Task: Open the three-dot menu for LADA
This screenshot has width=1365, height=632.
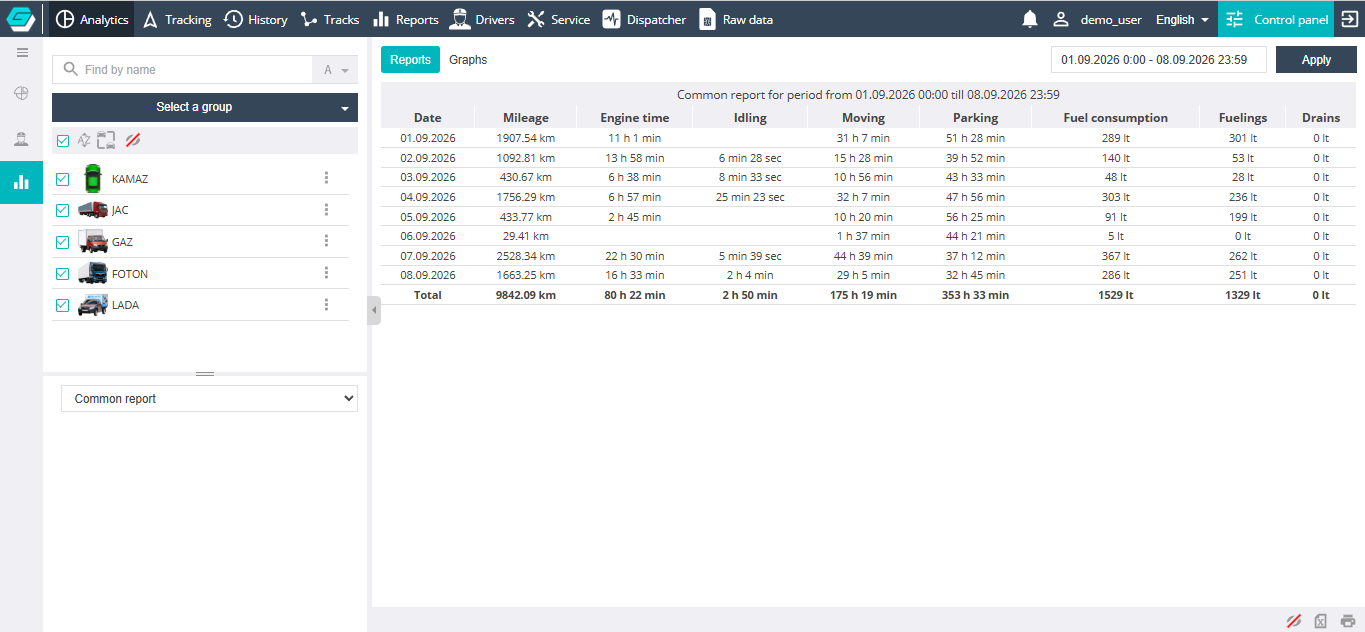Action: pyautogui.click(x=326, y=305)
